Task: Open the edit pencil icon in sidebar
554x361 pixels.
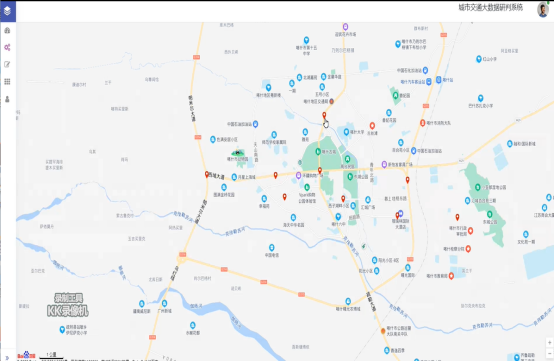Action: [7, 64]
